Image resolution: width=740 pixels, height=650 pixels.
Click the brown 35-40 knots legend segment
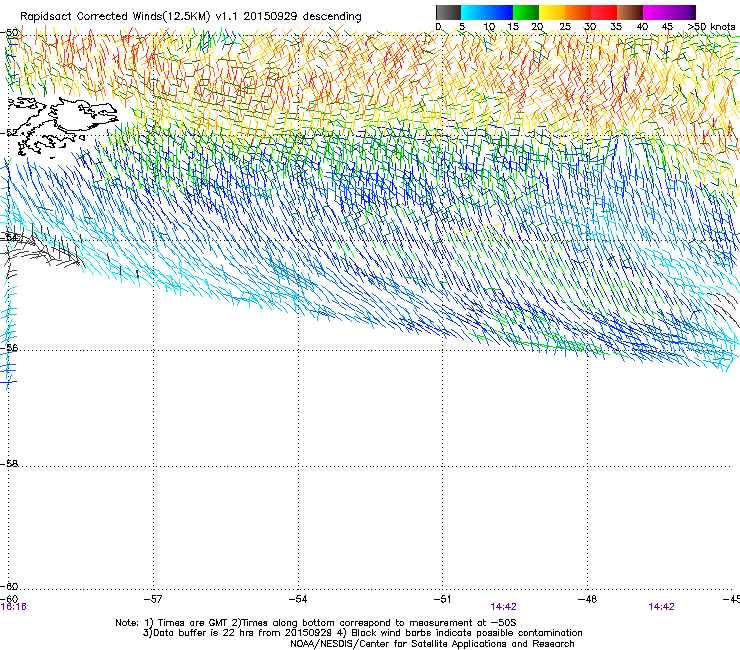630,12
